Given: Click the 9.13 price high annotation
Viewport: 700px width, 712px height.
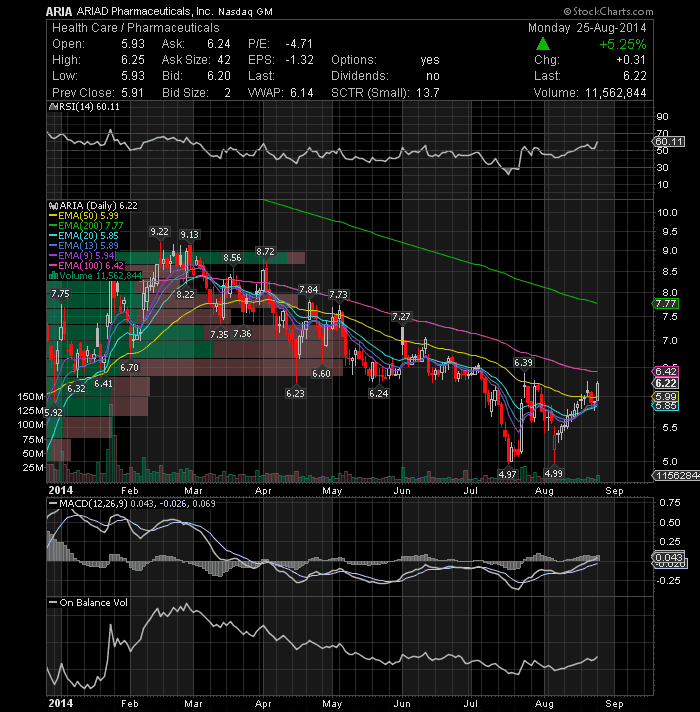Looking at the screenshot, I should pos(189,234).
